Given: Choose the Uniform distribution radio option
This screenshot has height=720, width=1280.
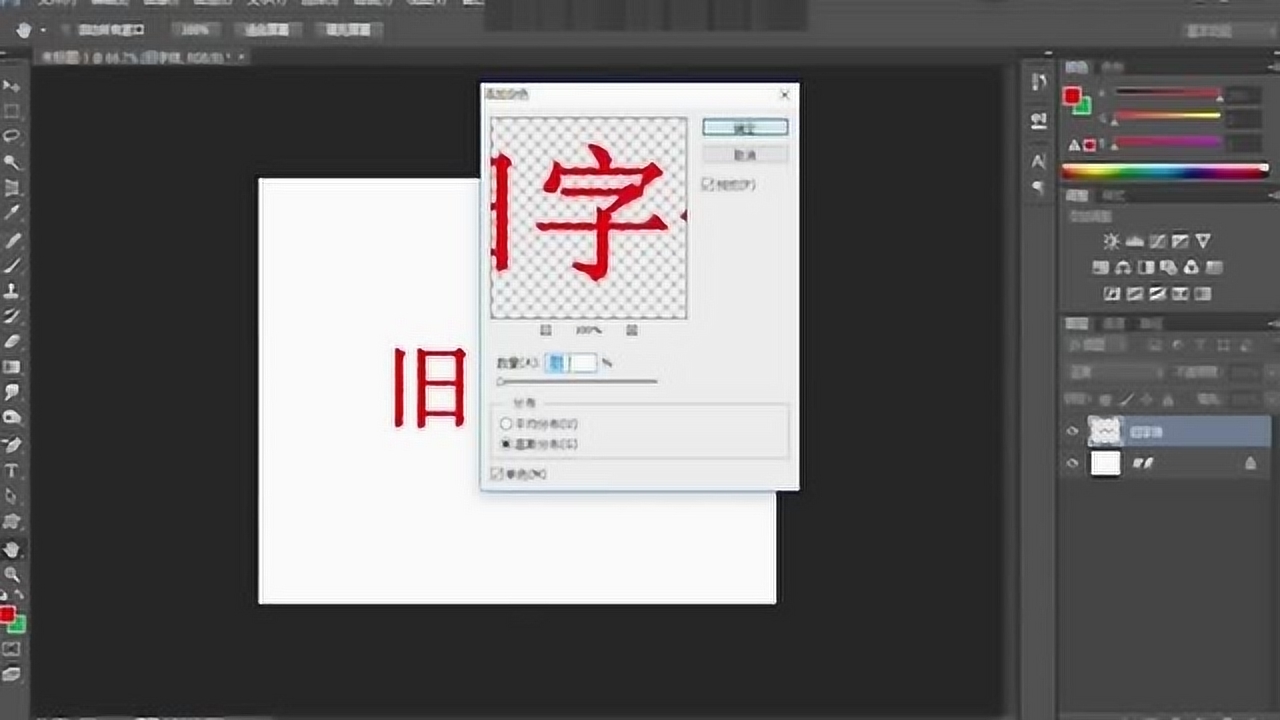Looking at the screenshot, I should point(506,424).
